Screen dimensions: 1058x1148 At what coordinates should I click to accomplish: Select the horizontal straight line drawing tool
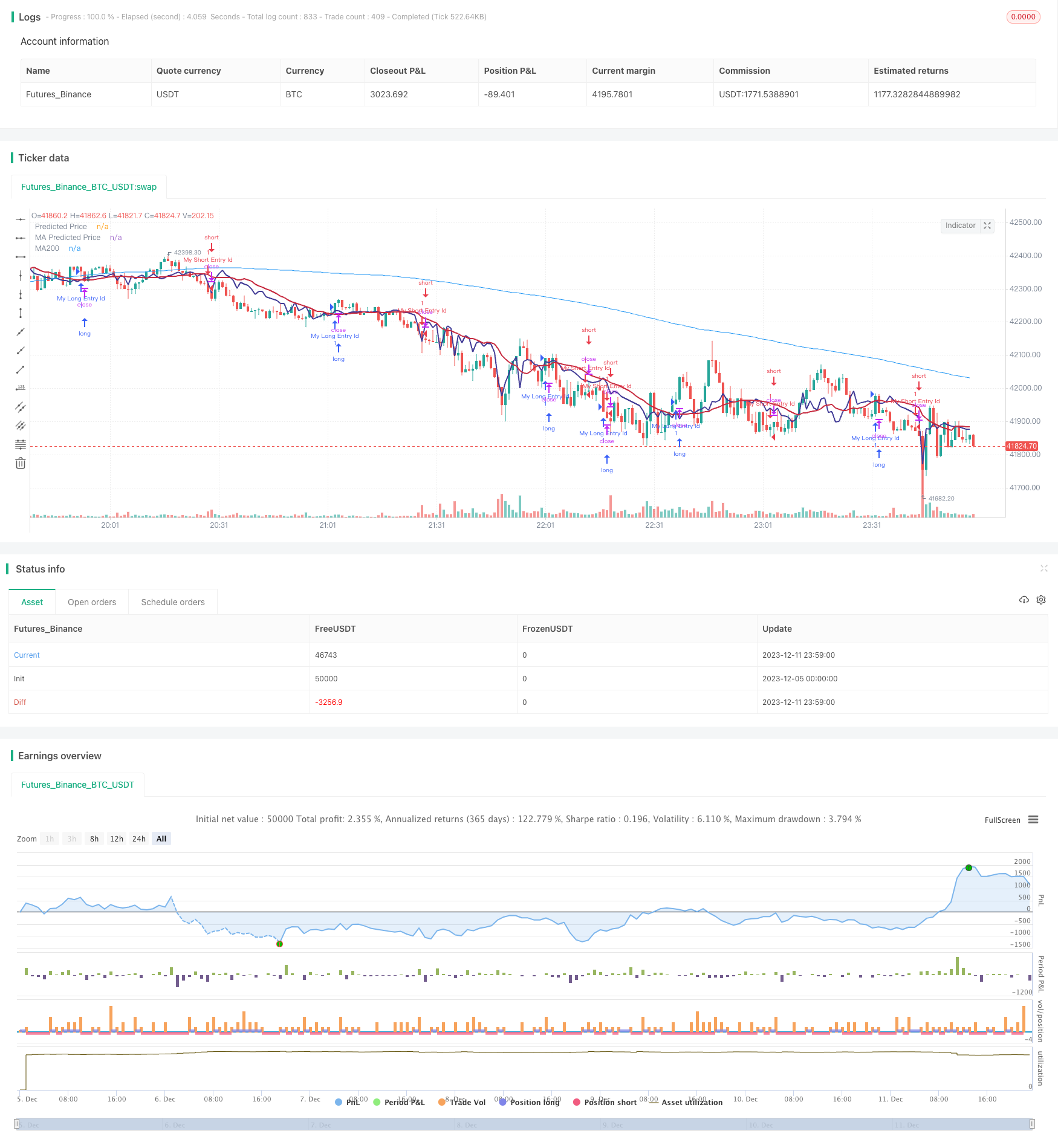(x=21, y=219)
